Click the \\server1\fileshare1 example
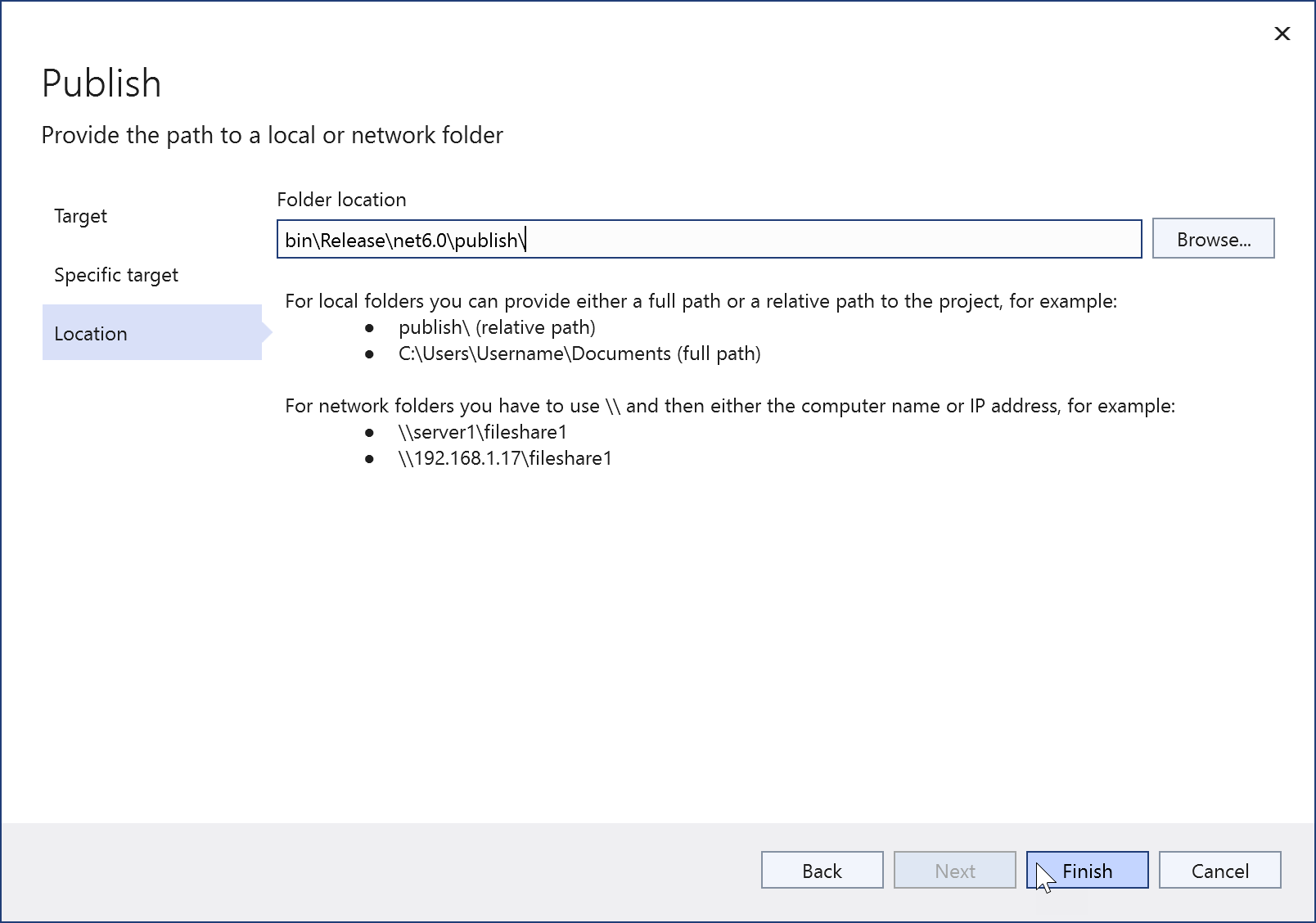The width and height of the screenshot is (1316, 923). pos(483,432)
